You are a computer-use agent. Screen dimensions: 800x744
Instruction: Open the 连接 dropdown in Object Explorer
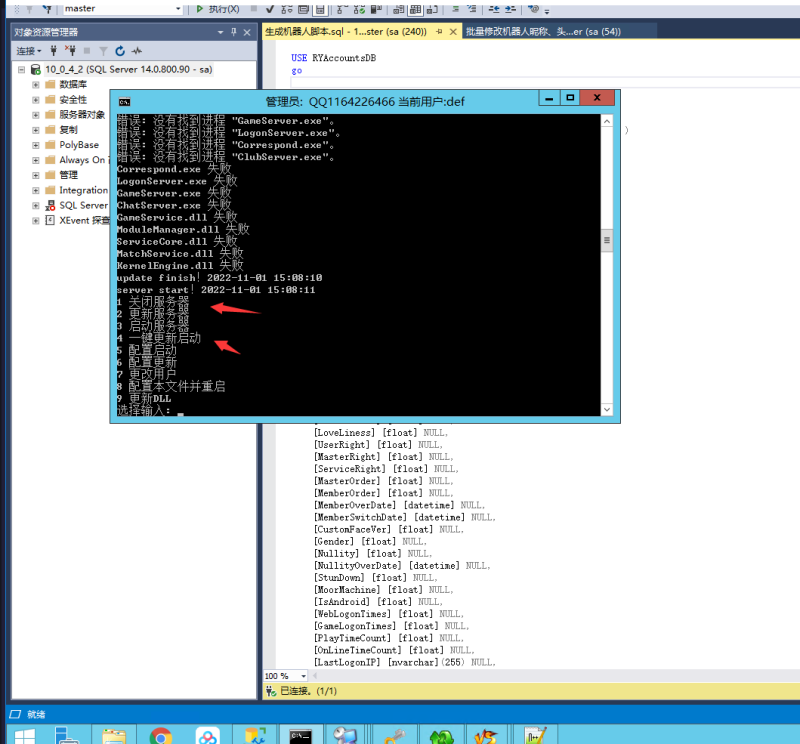pyautogui.click(x=28, y=50)
